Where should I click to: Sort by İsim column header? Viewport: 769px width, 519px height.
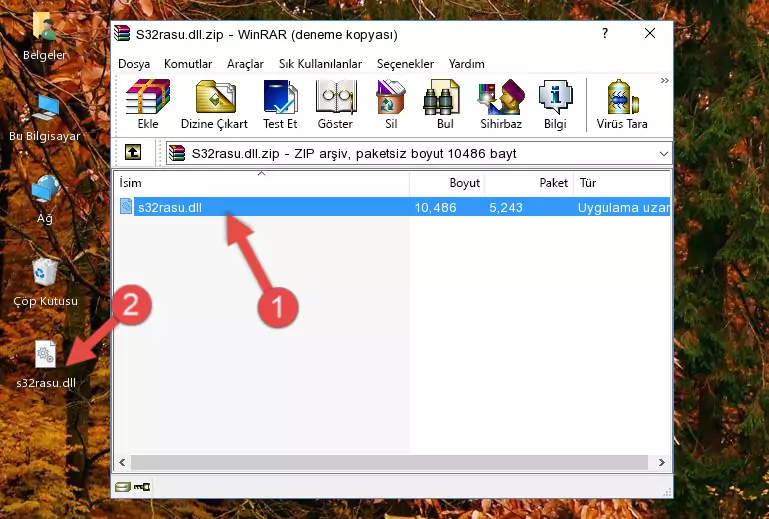click(262, 183)
